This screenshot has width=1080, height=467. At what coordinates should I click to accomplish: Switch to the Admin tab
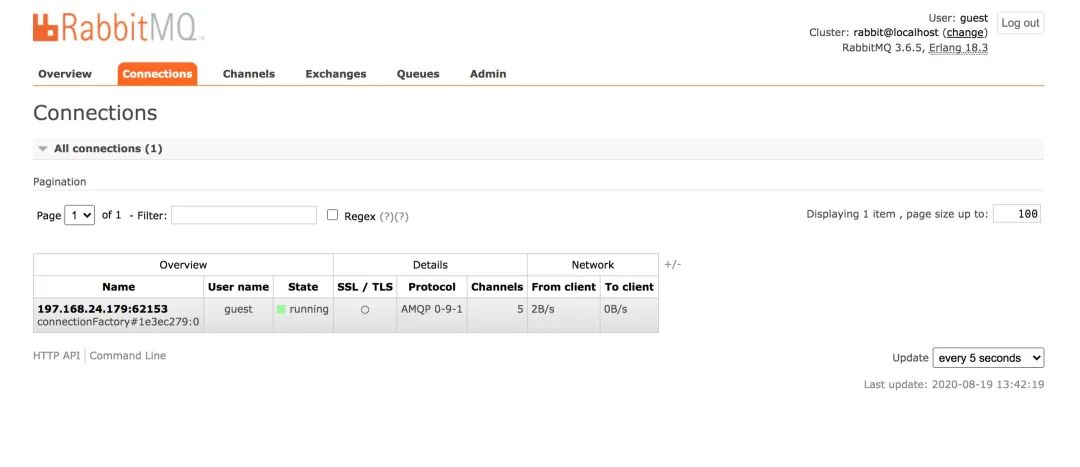point(488,74)
